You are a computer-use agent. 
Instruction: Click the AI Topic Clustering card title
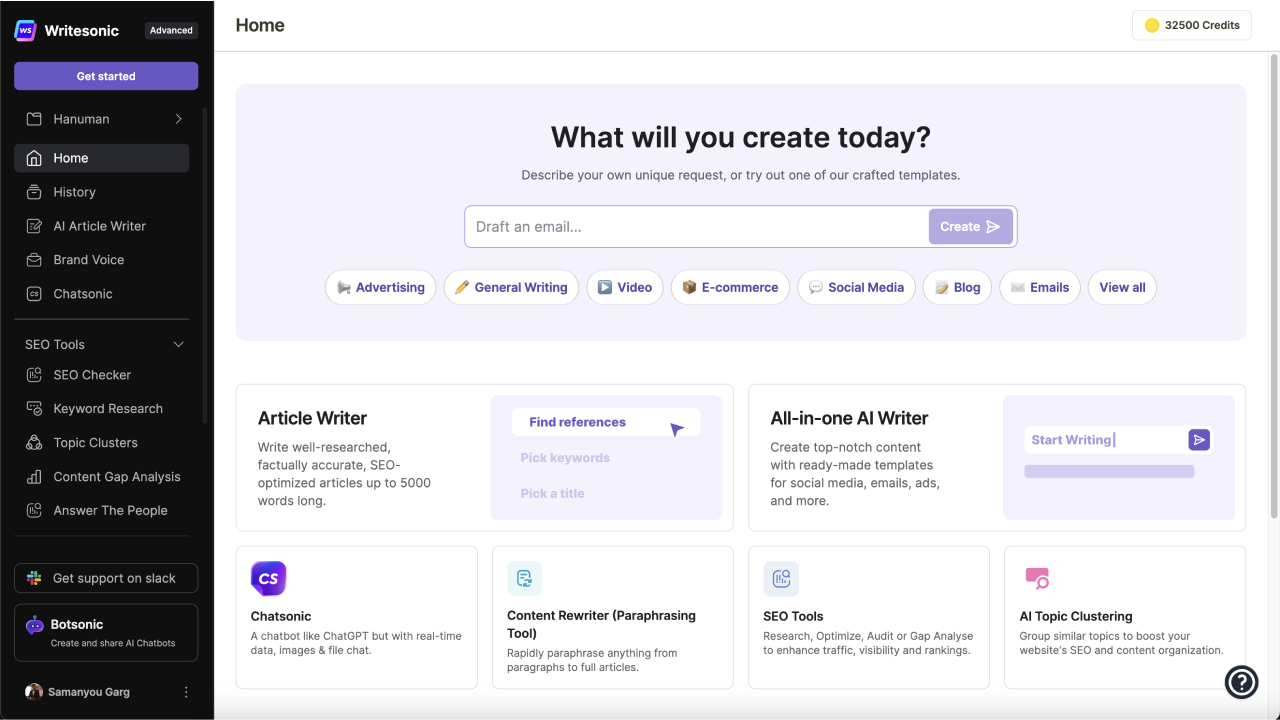pyautogui.click(x=1076, y=616)
